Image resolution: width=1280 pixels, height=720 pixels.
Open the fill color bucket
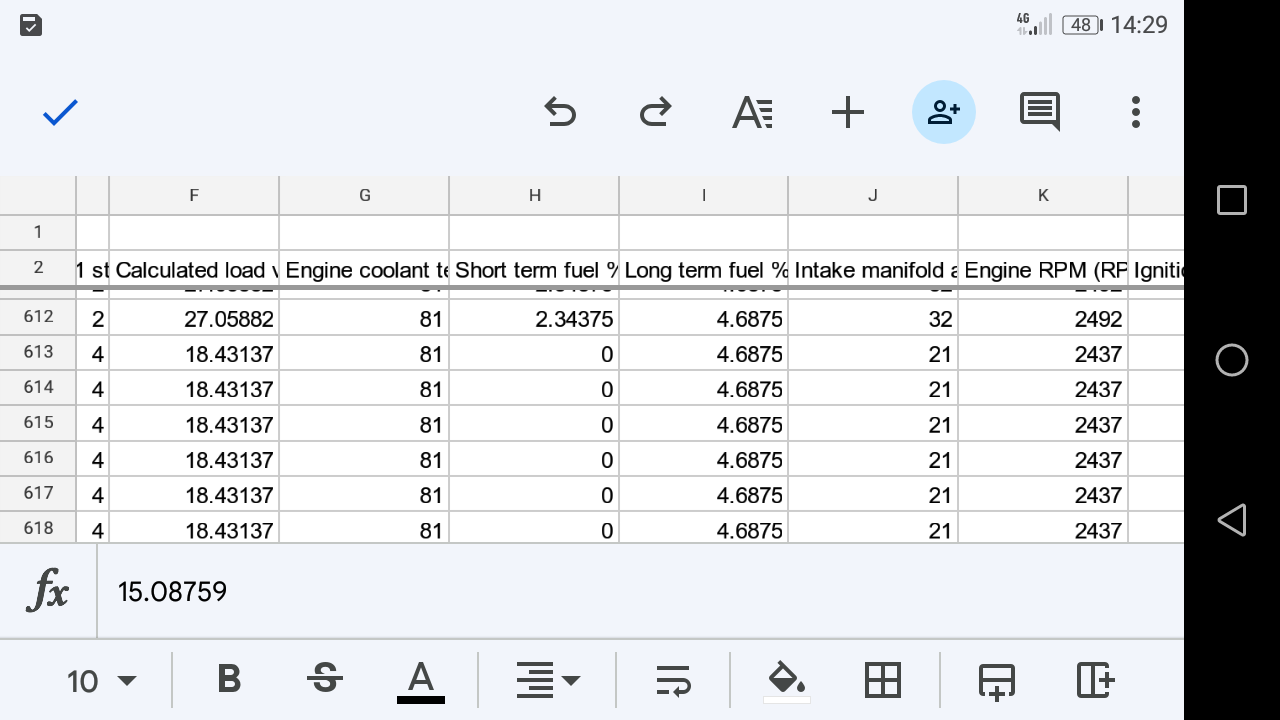pos(787,681)
